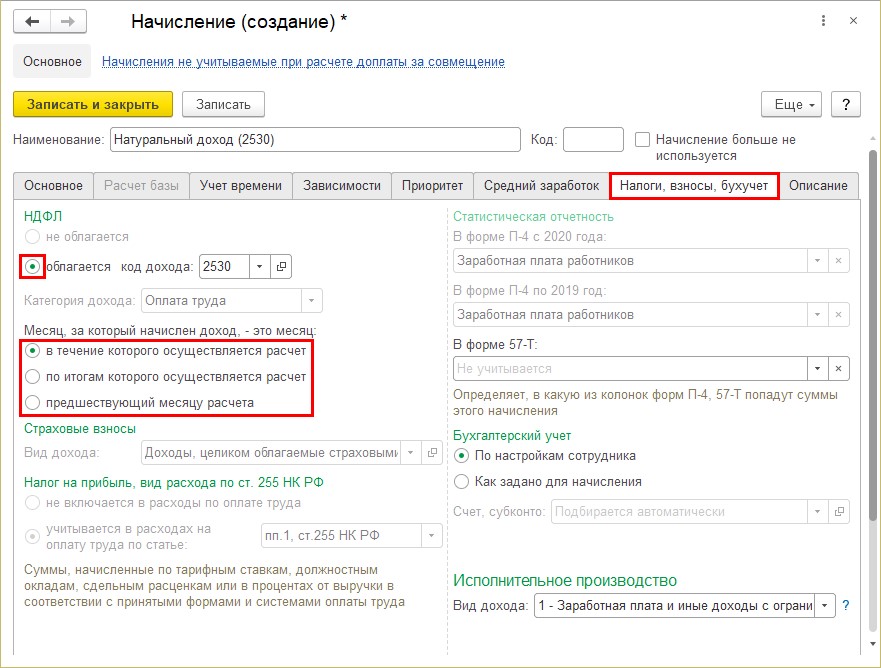
Task: Select НДФЛ не облагается radio button
Action: click(x=33, y=237)
